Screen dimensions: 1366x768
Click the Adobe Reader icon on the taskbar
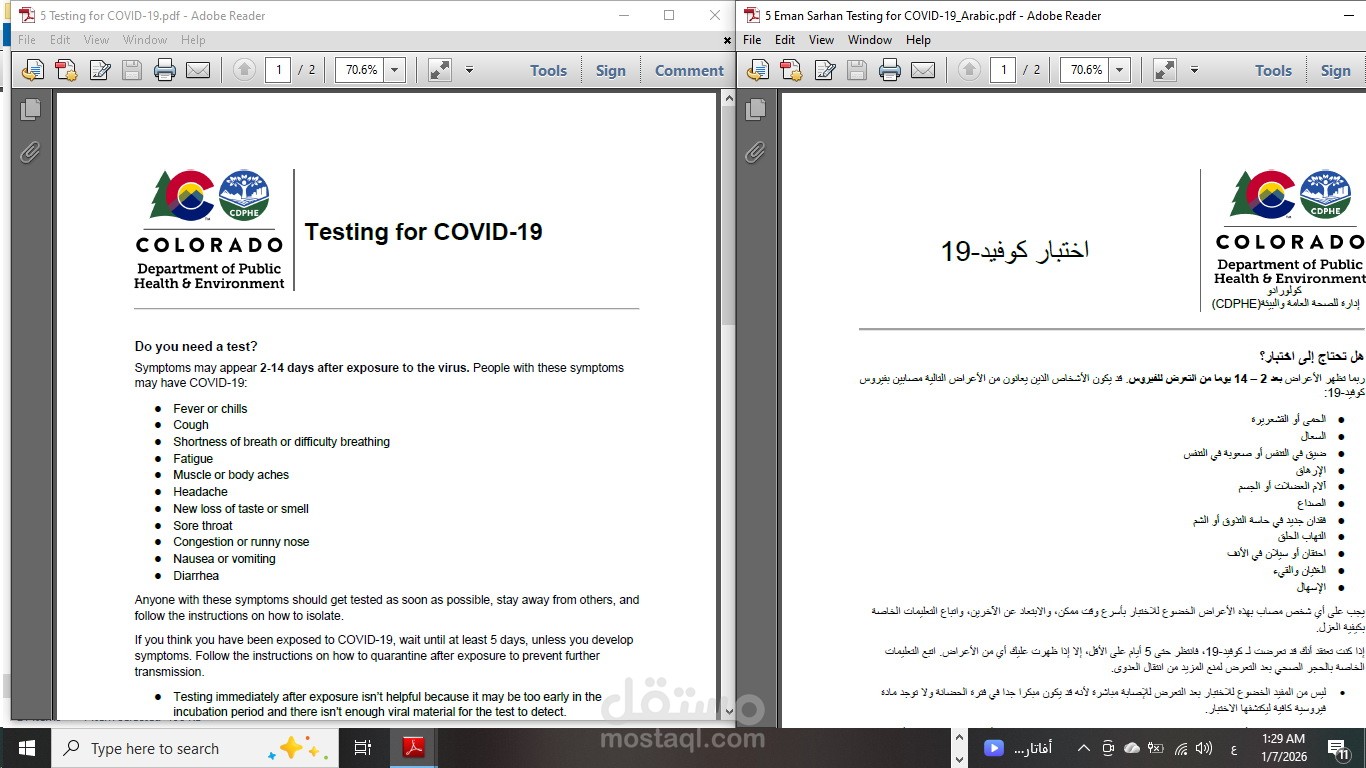(x=413, y=748)
